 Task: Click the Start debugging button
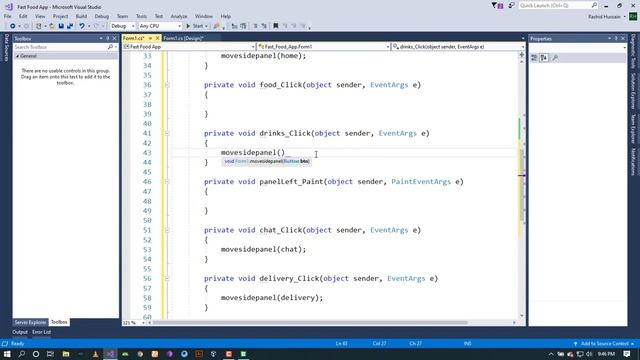point(195,26)
